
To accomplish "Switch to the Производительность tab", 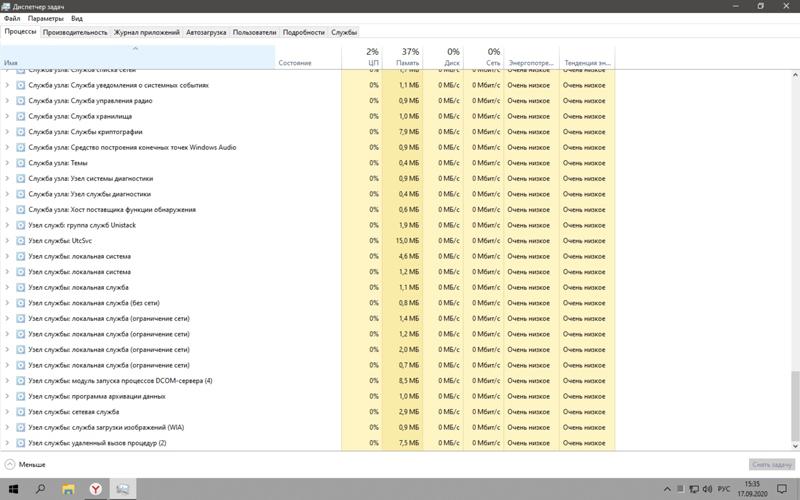I will pyautogui.click(x=75, y=32).
